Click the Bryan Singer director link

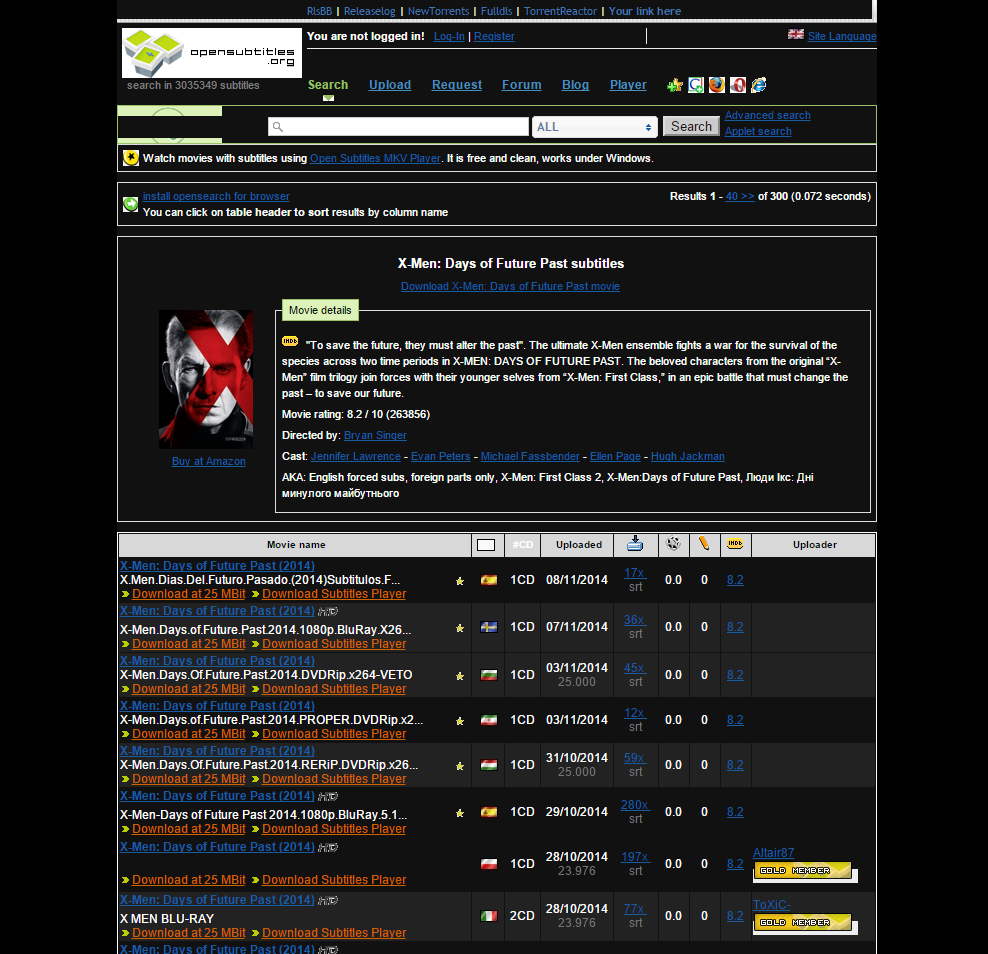375,435
